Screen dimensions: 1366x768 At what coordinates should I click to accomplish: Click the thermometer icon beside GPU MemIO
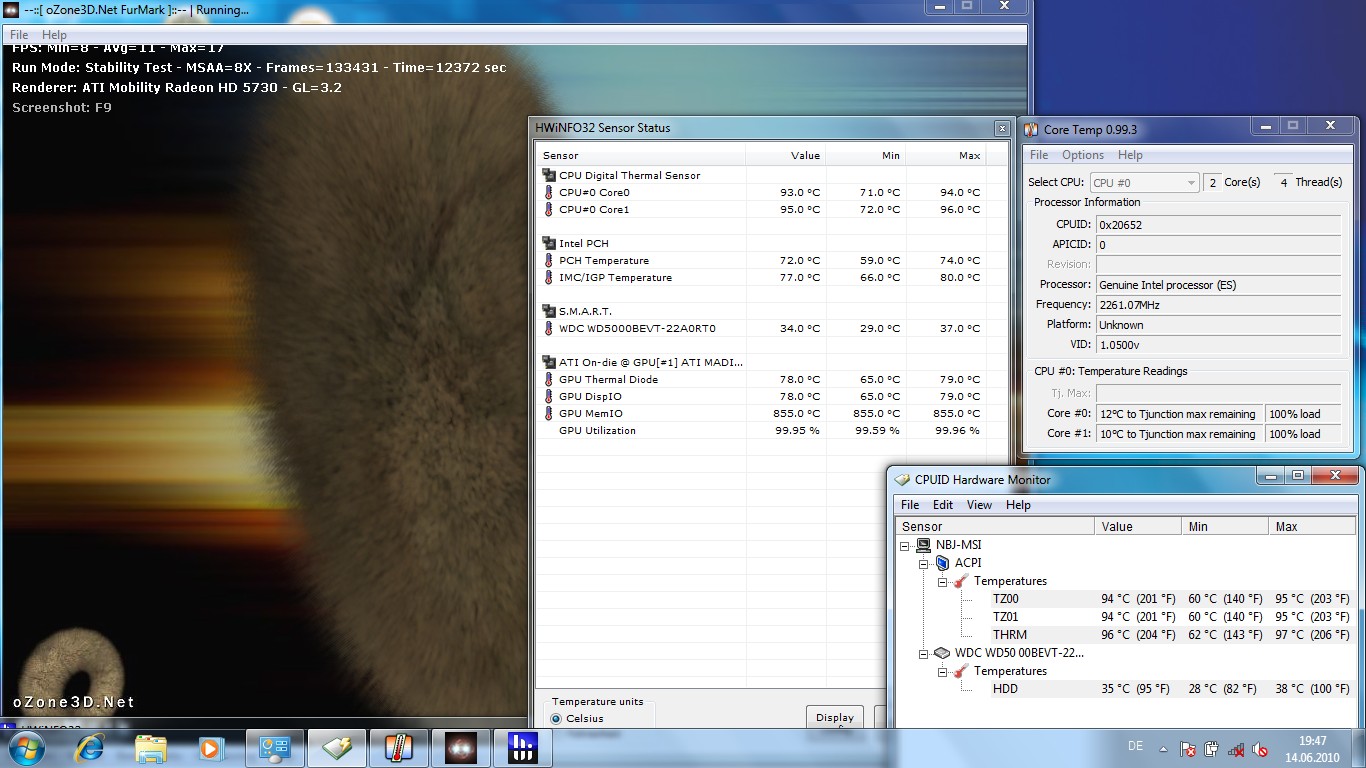pyautogui.click(x=548, y=413)
